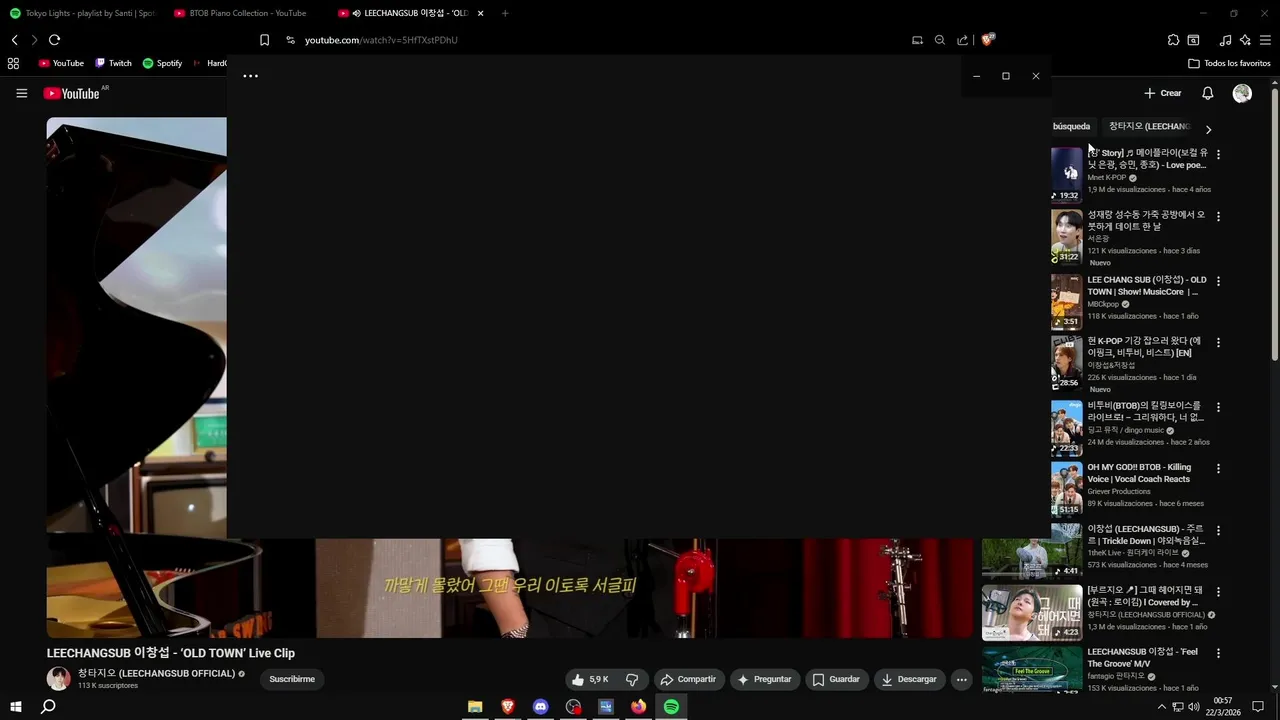
Task: Select the 창타지오 (LEECHANGSUB) filter chip
Action: (x=1149, y=127)
